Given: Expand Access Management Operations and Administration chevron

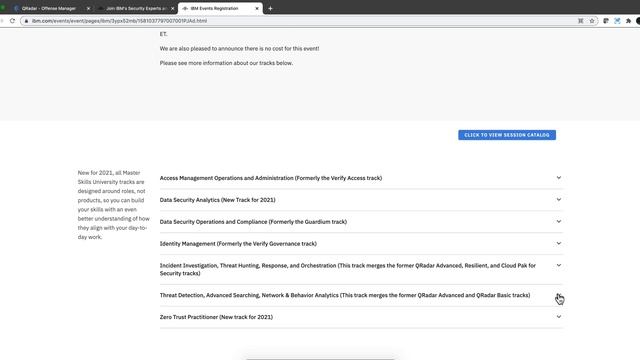Looking at the screenshot, I should (x=559, y=178).
